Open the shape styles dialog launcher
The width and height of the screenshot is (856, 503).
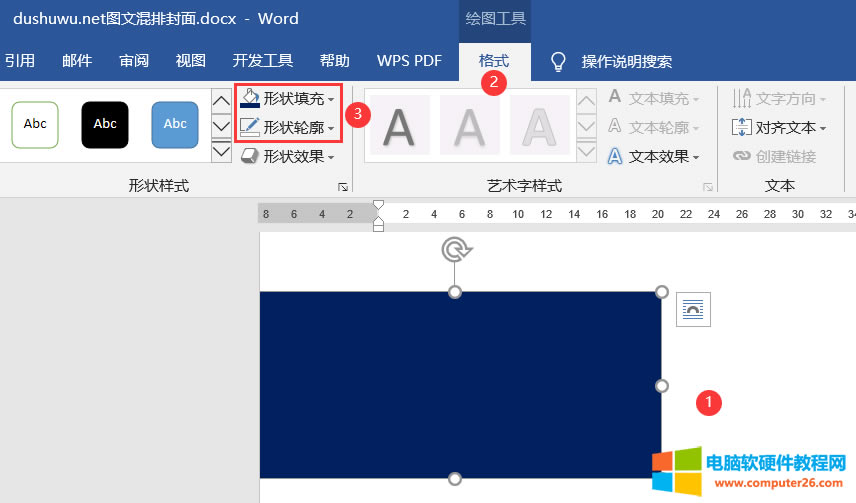pyautogui.click(x=343, y=187)
